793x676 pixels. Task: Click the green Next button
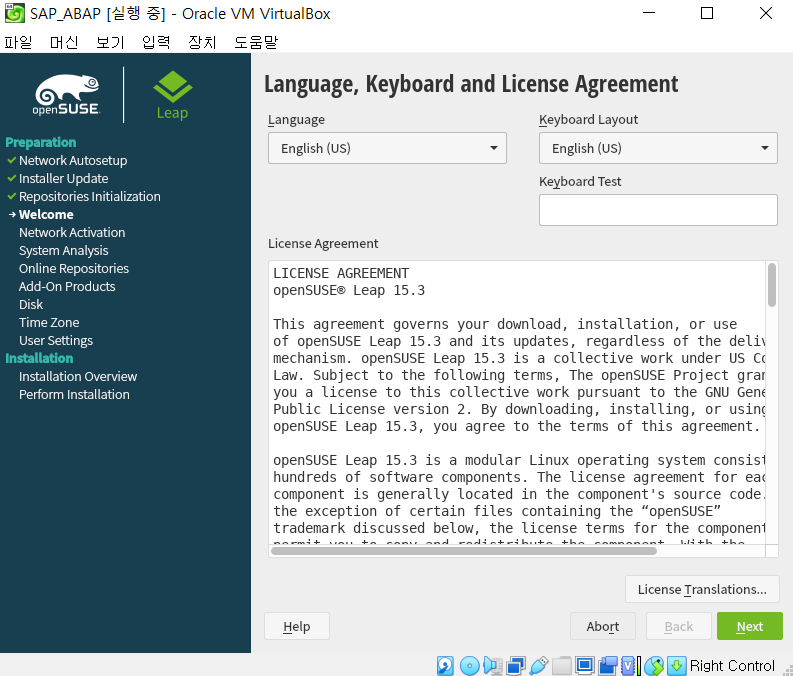click(x=750, y=626)
